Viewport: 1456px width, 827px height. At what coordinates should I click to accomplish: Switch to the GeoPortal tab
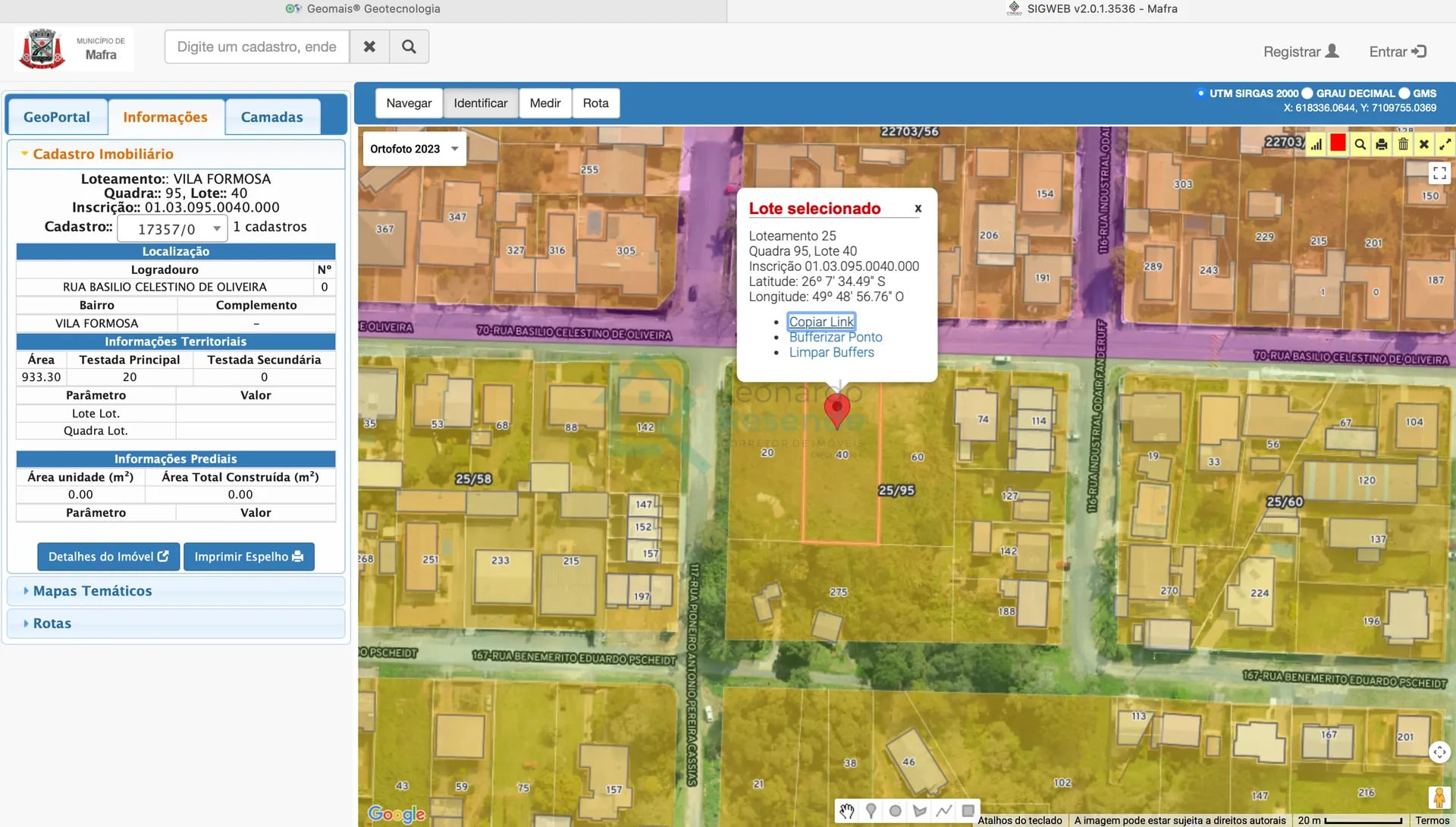(57, 118)
